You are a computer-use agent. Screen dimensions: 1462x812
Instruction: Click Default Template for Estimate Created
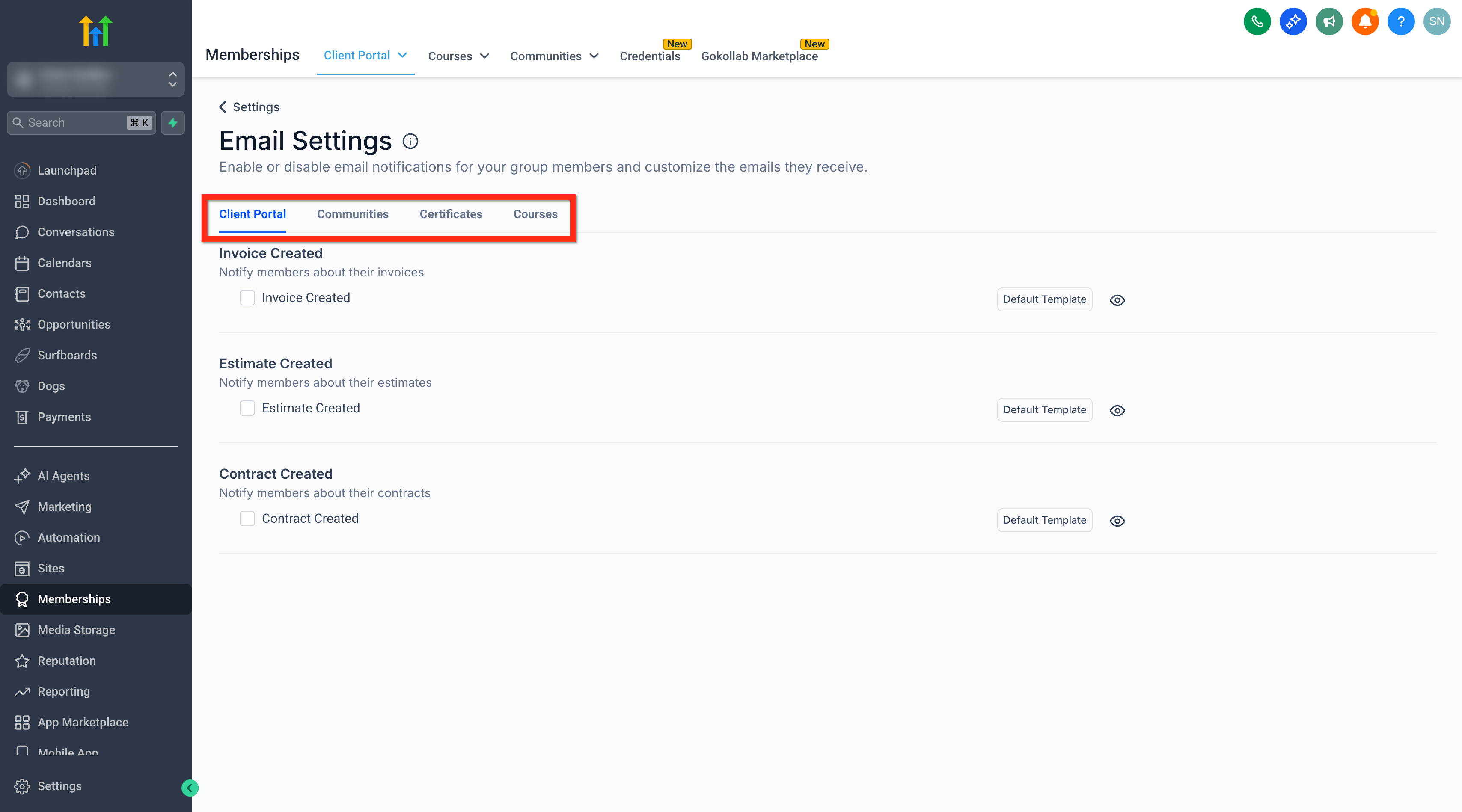[x=1044, y=410]
